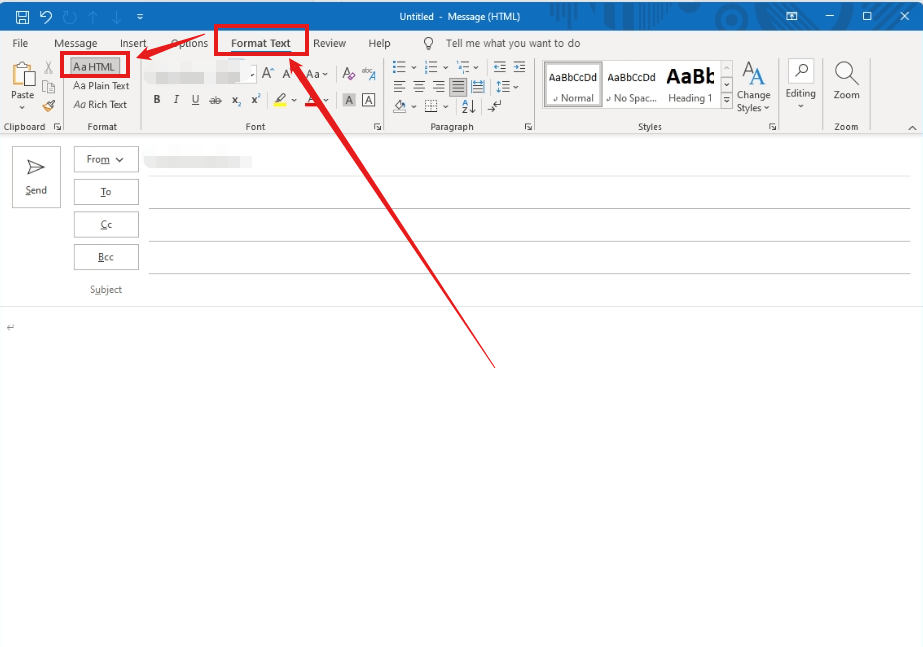The image size is (923, 647).
Task: Clear all formatting with the eraser icon
Action: click(x=348, y=73)
